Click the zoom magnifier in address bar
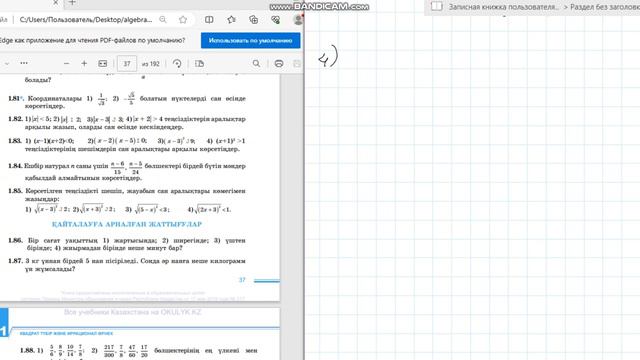 (163, 20)
